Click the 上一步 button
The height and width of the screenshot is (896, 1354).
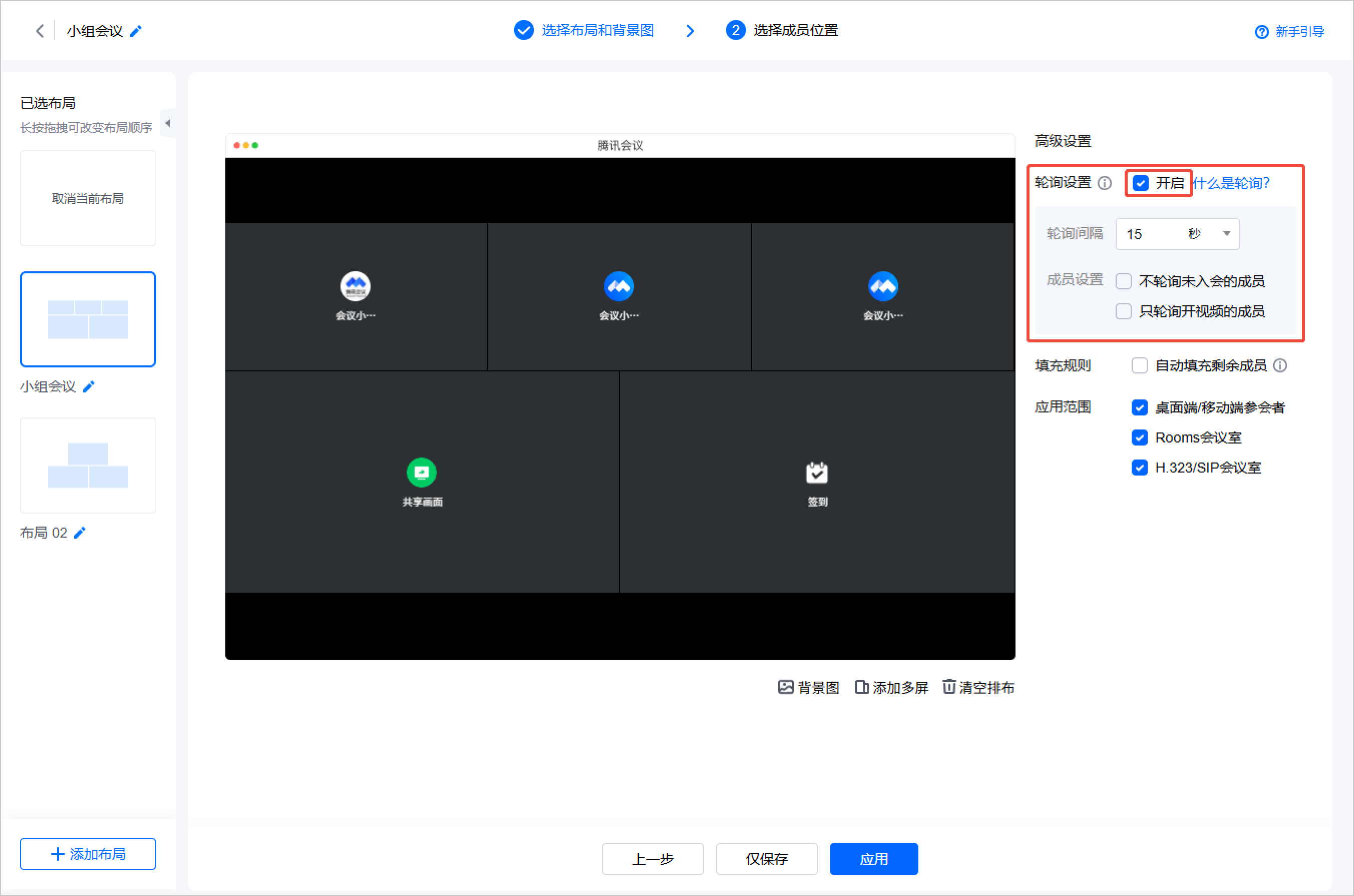point(652,859)
